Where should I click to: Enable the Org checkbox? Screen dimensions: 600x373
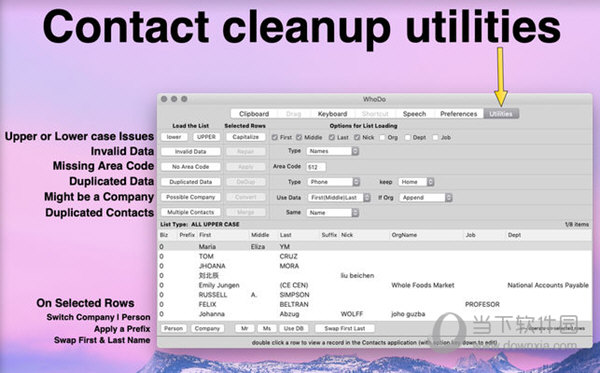382,137
